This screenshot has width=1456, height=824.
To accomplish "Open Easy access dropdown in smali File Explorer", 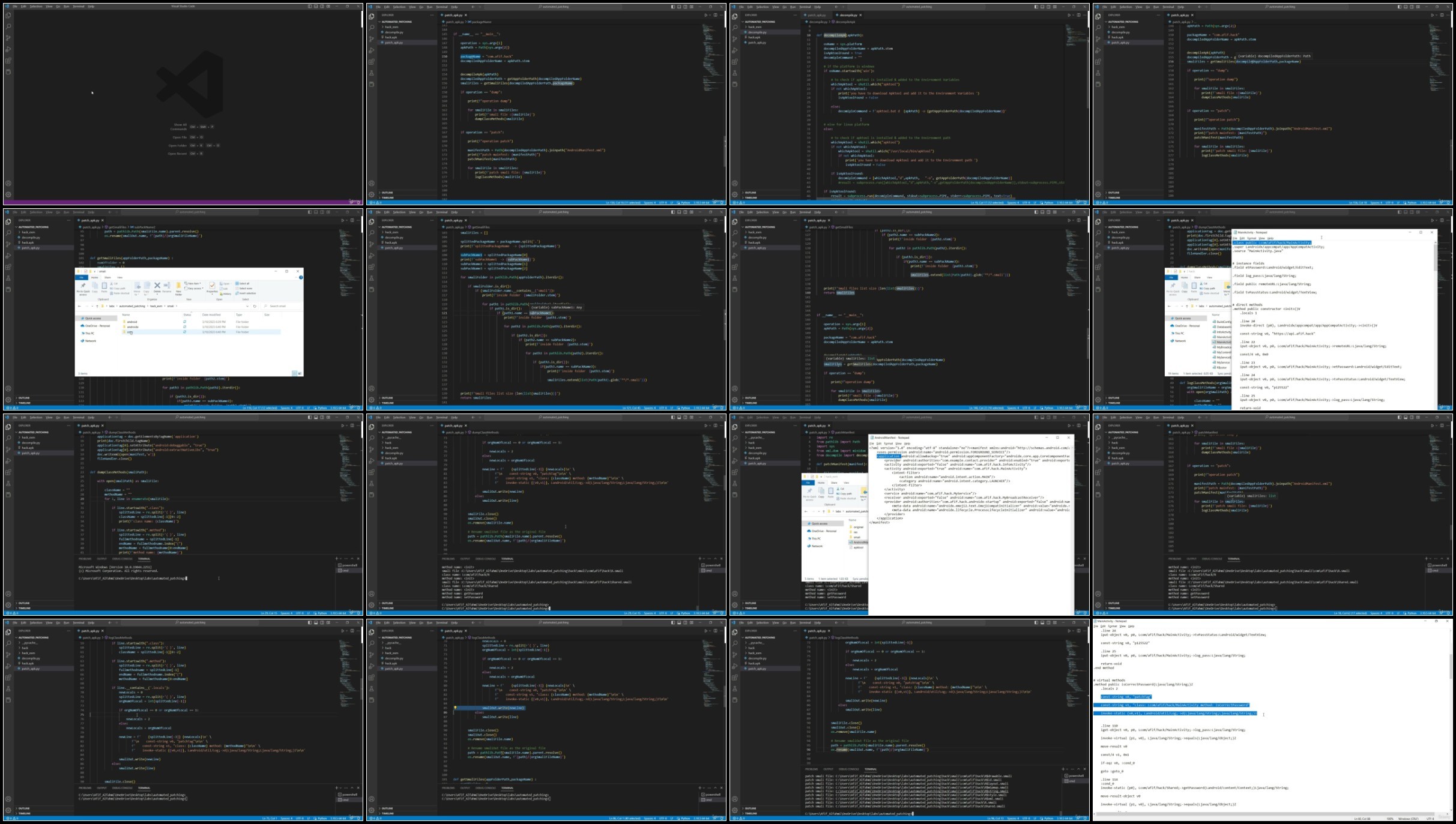I will (195, 289).
